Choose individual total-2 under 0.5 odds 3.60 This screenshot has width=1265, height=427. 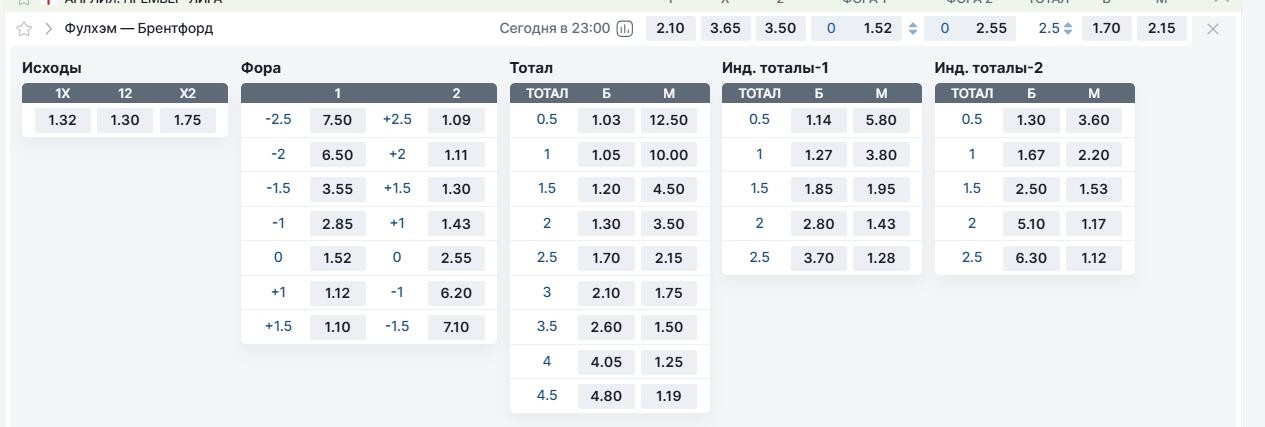1094,120
